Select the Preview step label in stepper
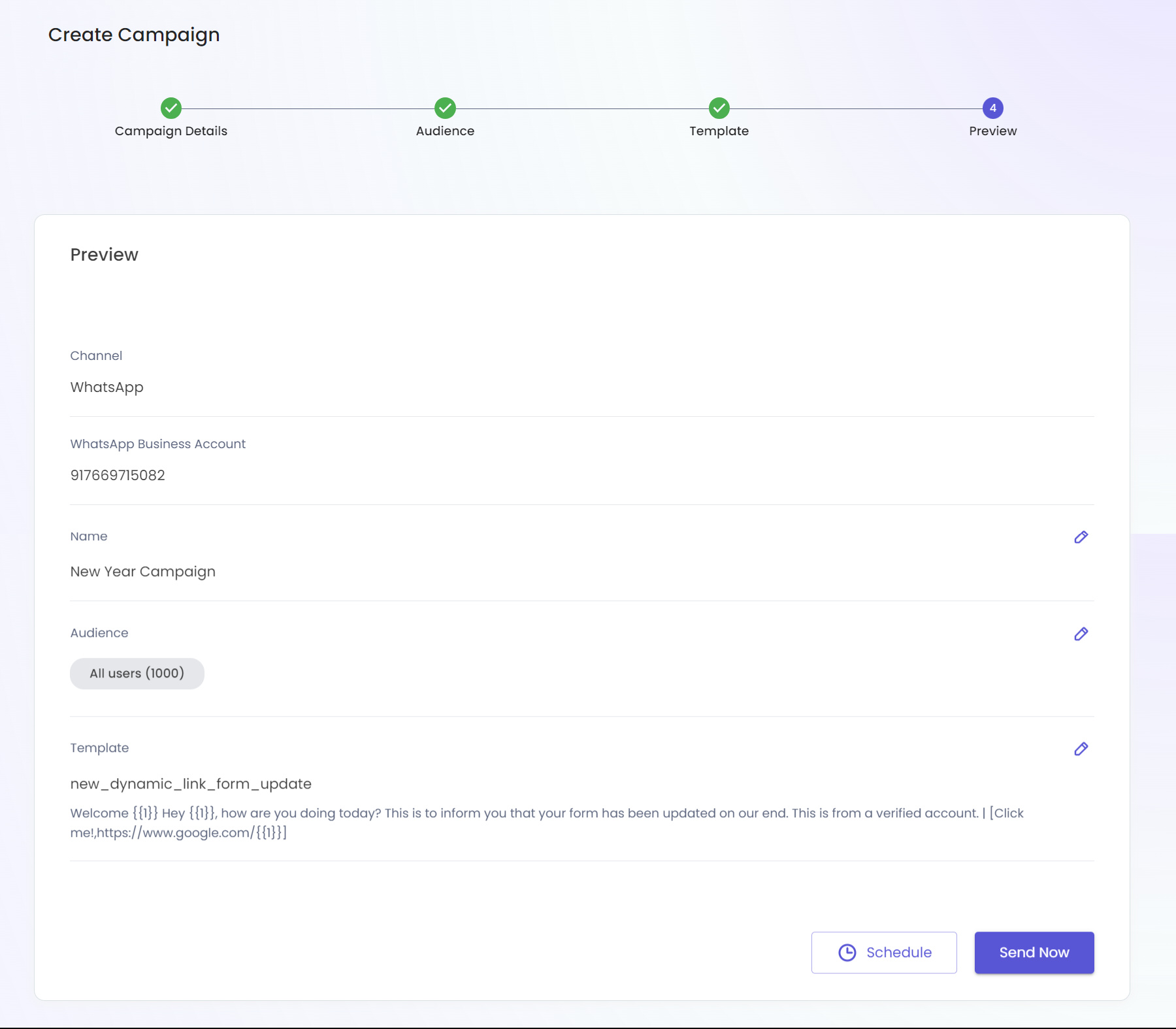This screenshot has height=1029, width=1176. (x=993, y=131)
